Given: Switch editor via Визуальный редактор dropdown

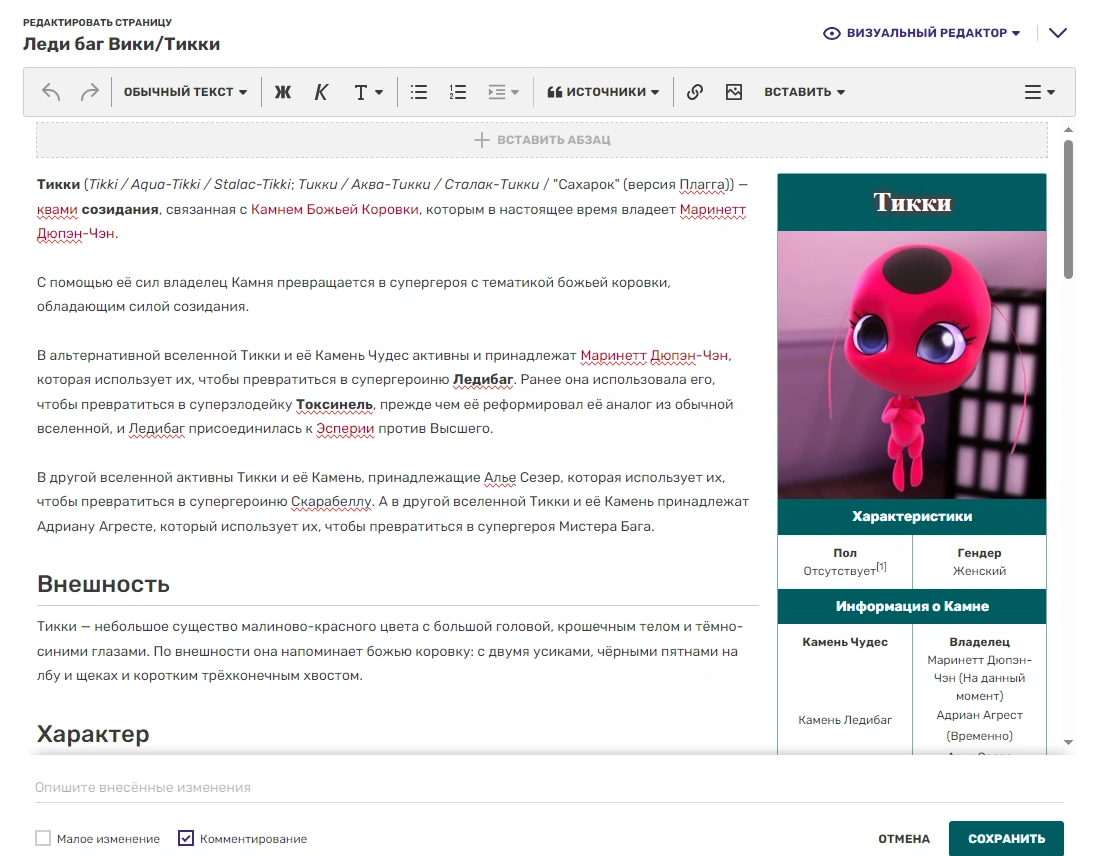Looking at the screenshot, I should 922,33.
